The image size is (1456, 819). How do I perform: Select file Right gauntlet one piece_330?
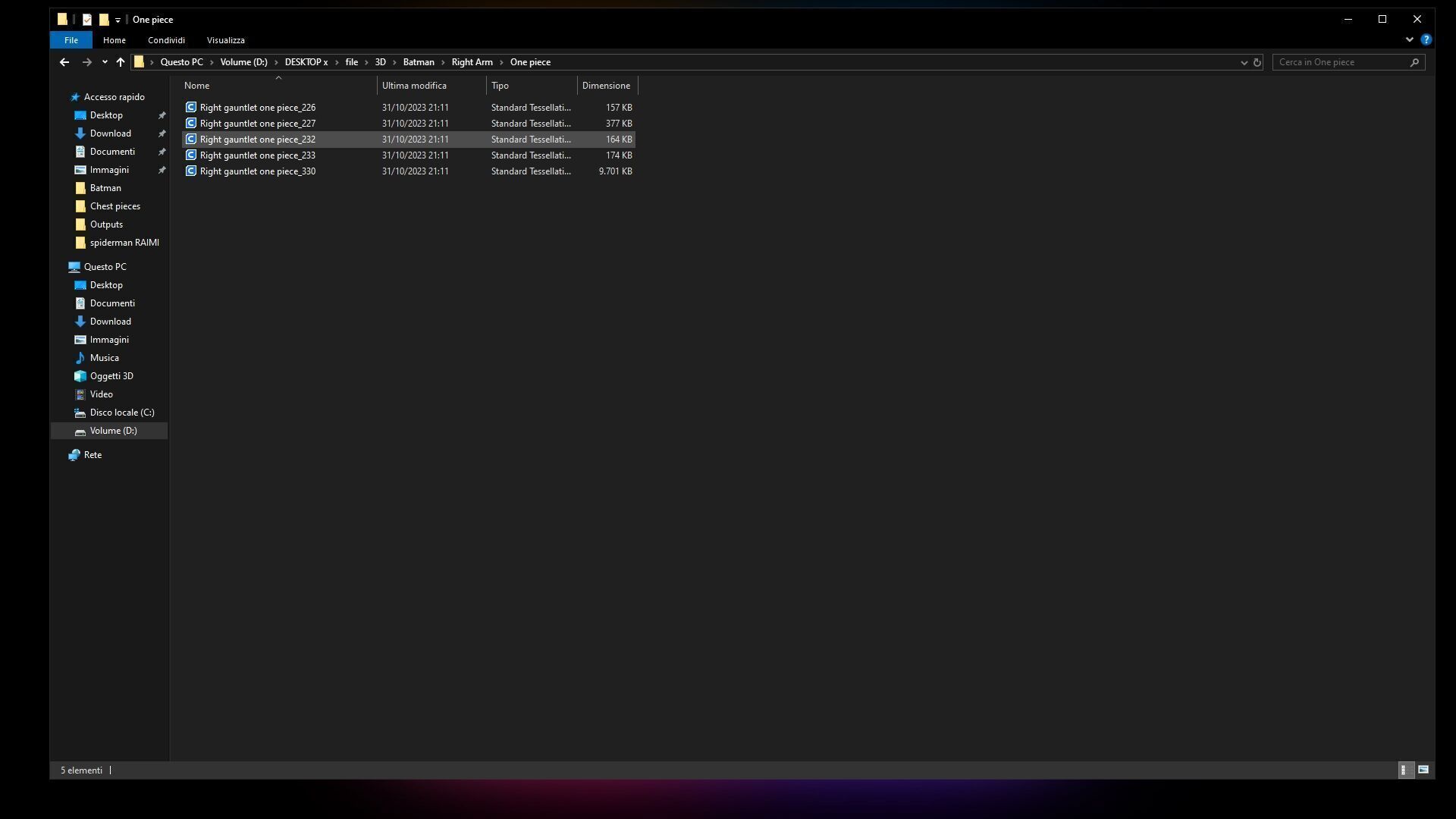(257, 171)
